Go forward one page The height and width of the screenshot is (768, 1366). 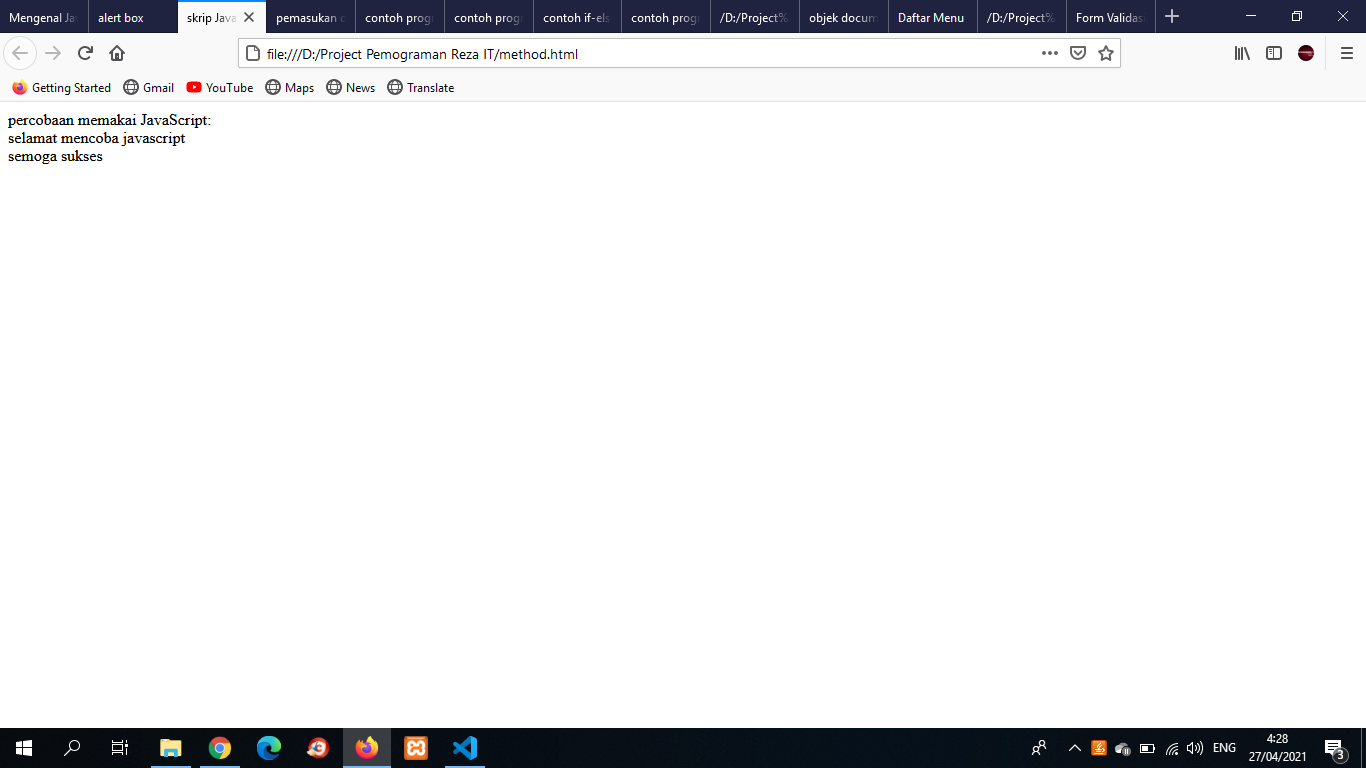coord(53,53)
